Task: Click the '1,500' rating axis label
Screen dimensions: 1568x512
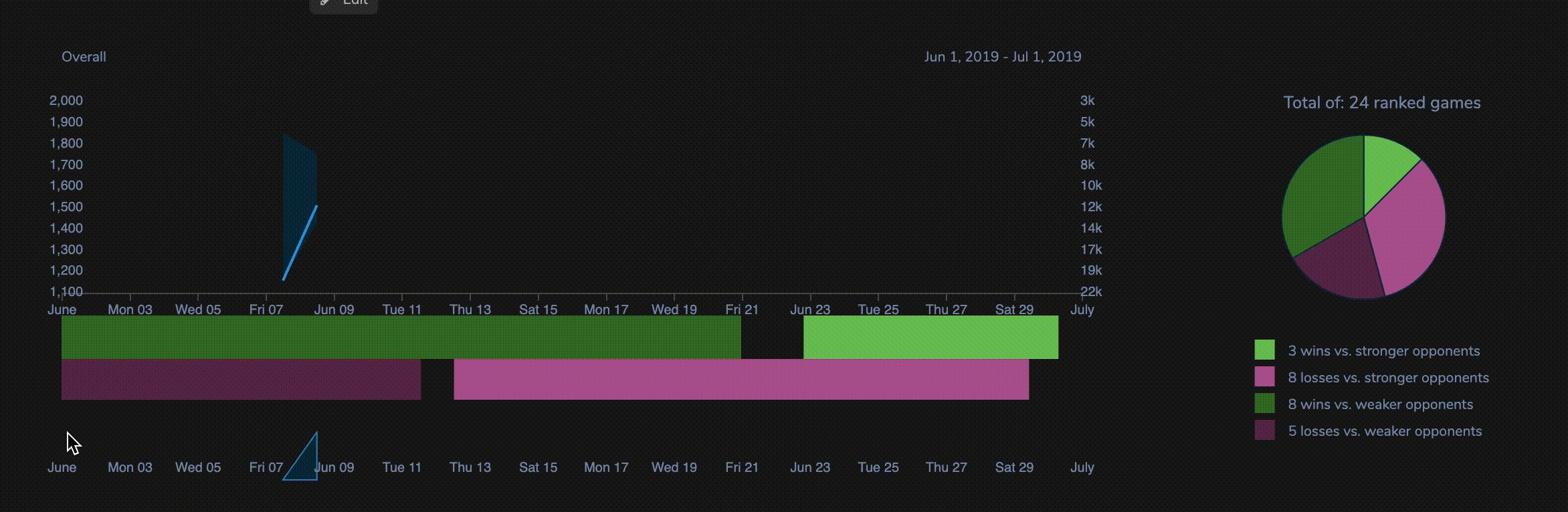Action: pyautogui.click(x=66, y=207)
